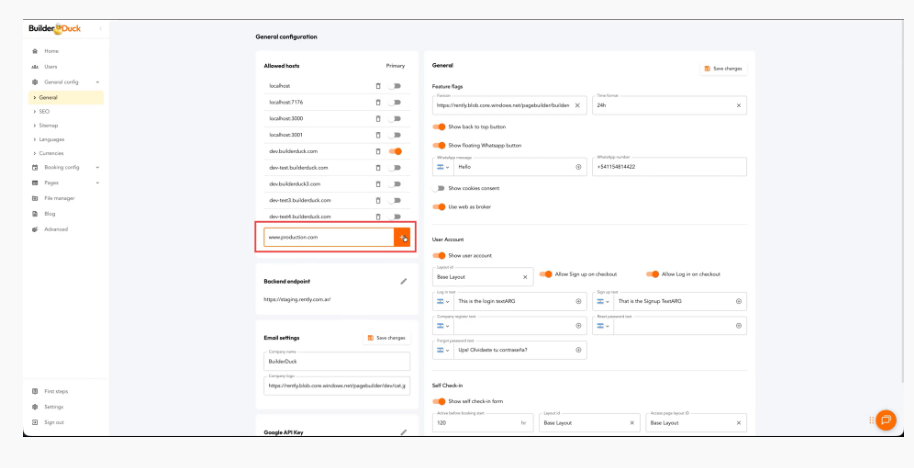This screenshot has width=914, height=468.
Task: Delete the localhost:7176 allowed host
Action: [378, 102]
